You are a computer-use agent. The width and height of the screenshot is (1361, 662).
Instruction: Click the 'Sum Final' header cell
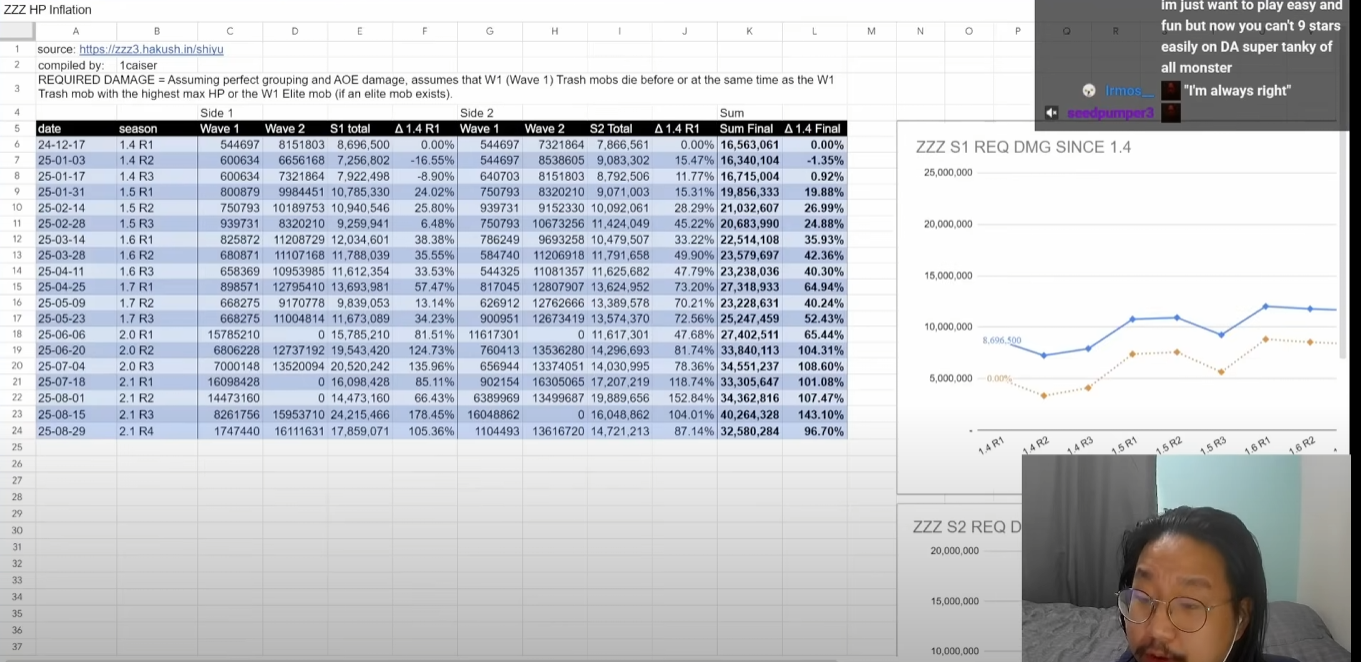tap(750, 129)
